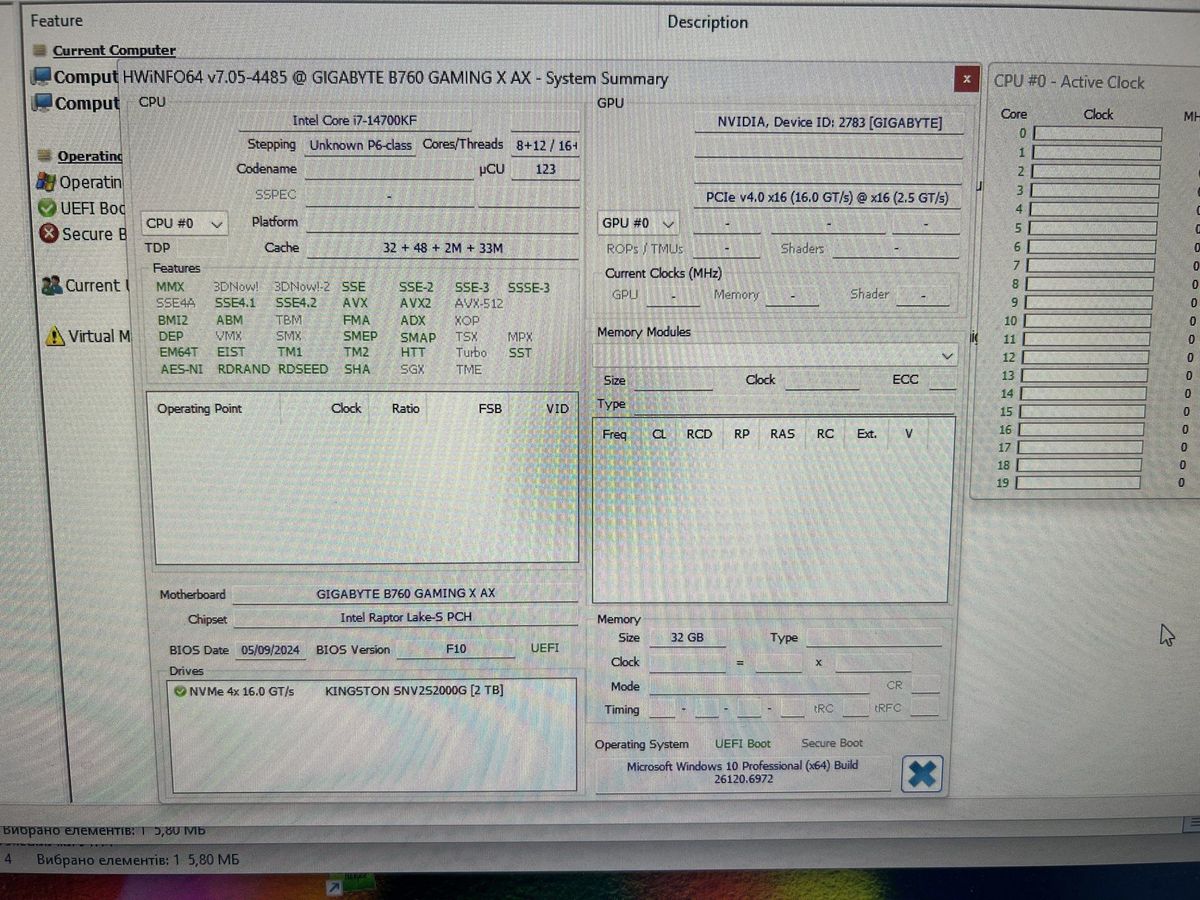The image size is (1200, 900).
Task: Click the BIOS Date field showing 05/09/2024
Action: pos(270,650)
